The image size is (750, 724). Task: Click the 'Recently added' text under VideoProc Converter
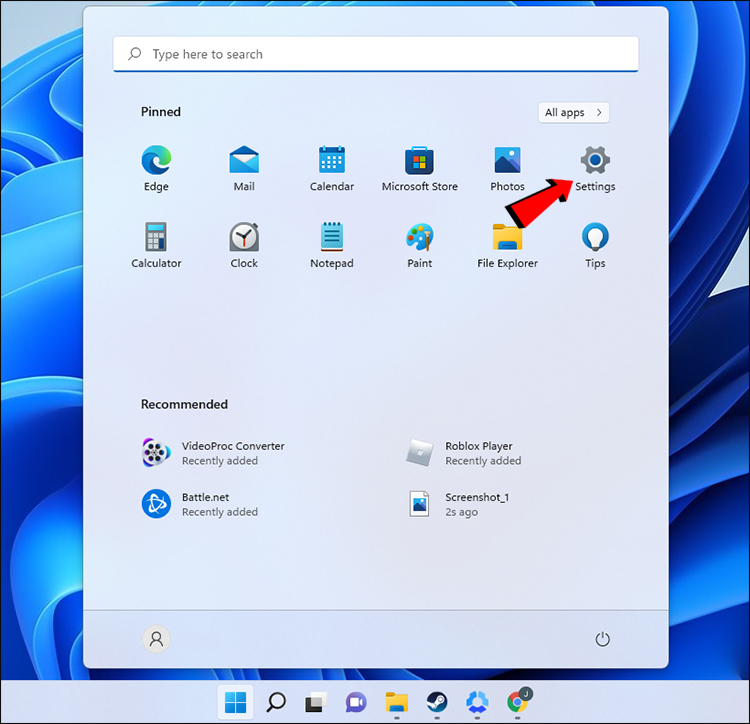tap(220, 461)
